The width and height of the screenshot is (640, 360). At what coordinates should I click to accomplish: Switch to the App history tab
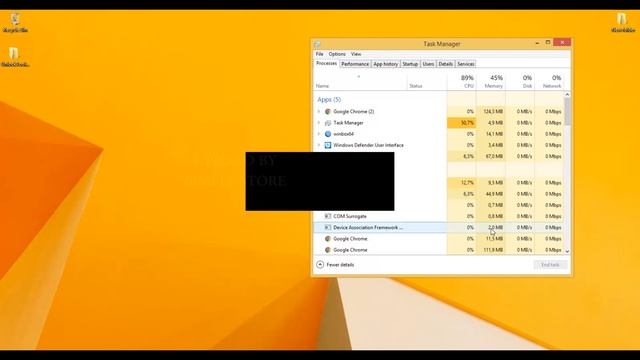coord(385,64)
